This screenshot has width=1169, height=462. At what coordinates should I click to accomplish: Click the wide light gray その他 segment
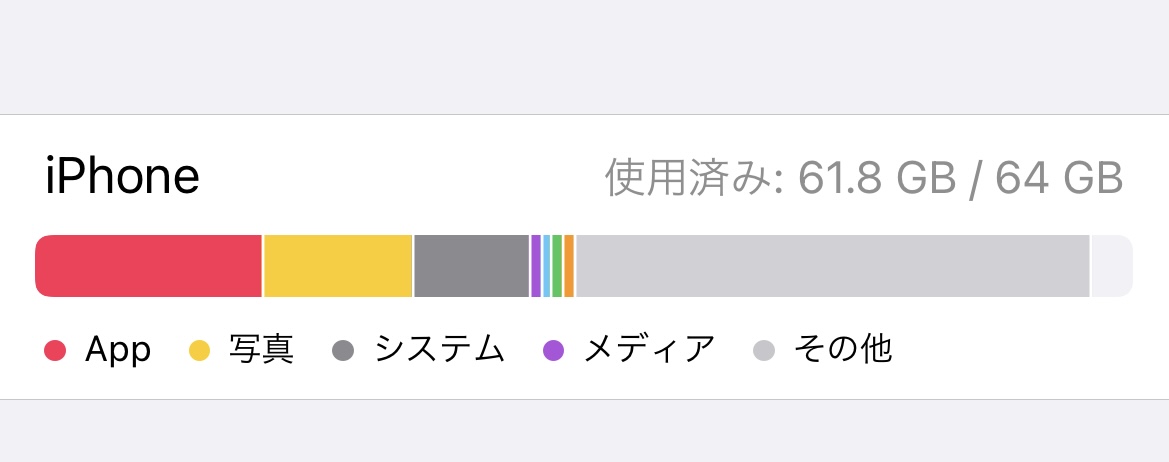point(832,266)
